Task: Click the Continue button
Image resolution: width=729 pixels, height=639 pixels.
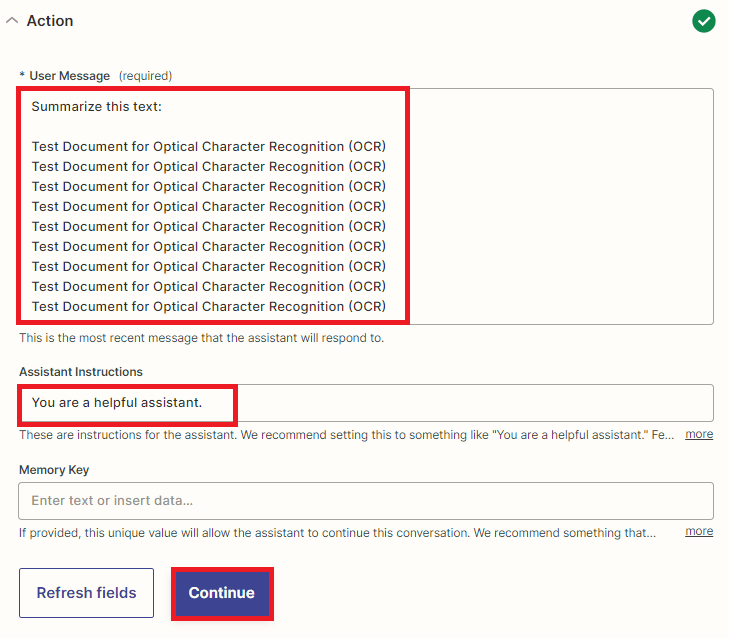Action: [221, 593]
